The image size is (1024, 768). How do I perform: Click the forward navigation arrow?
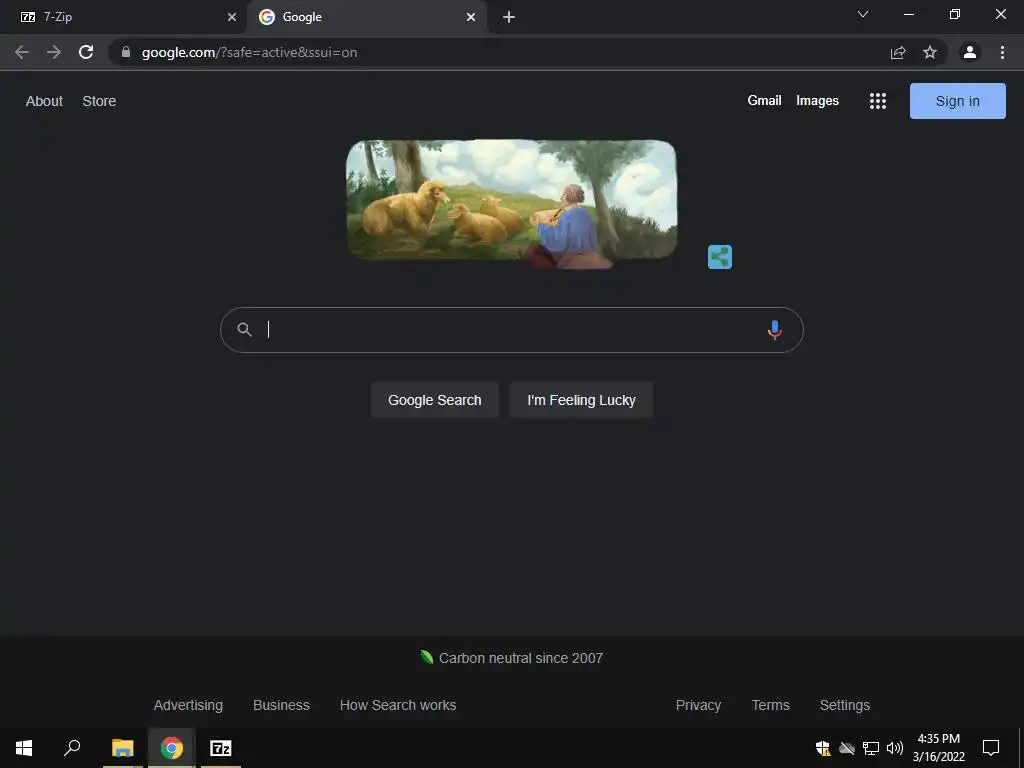[x=54, y=52]
